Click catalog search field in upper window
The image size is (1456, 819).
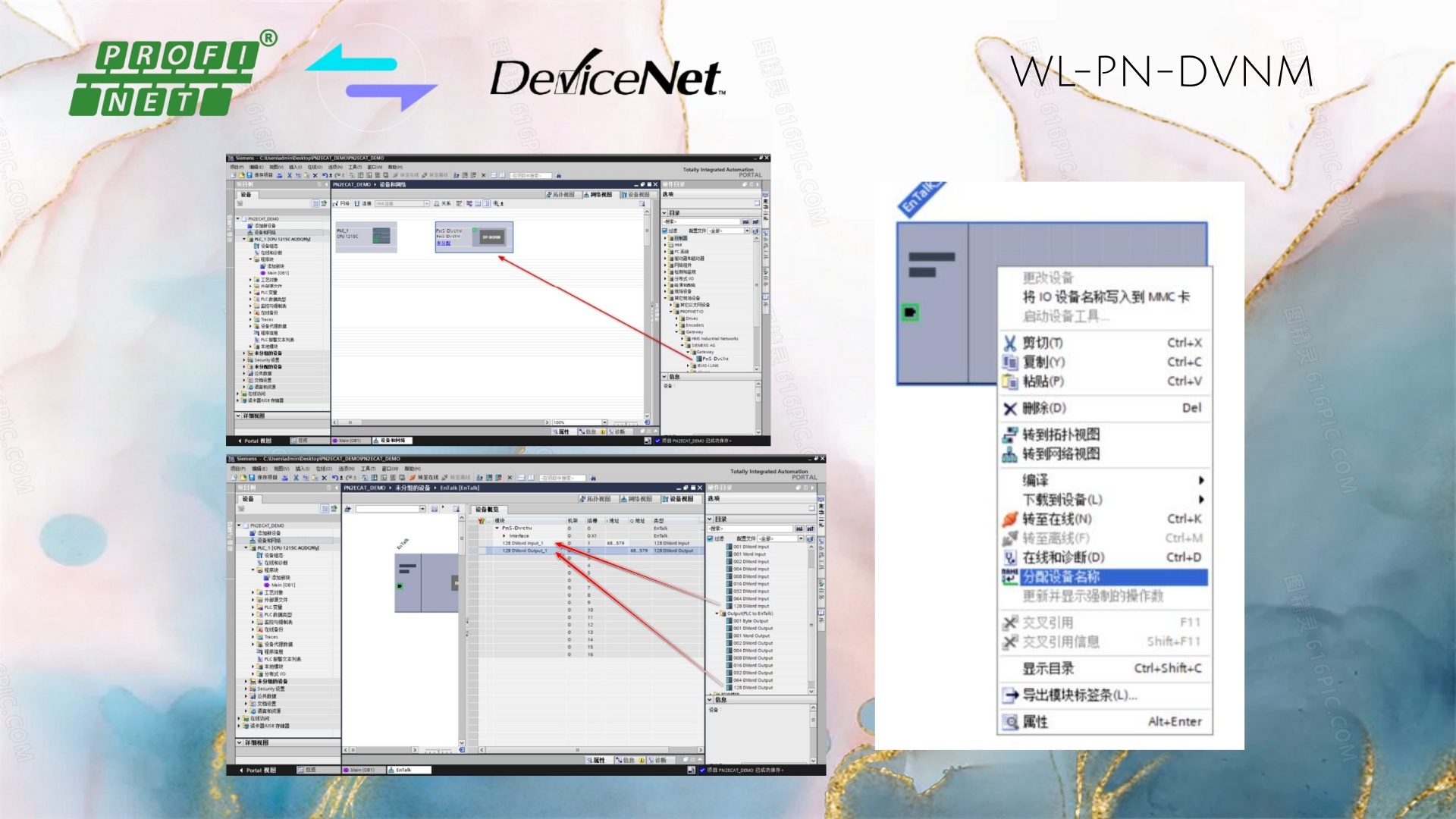701,222
